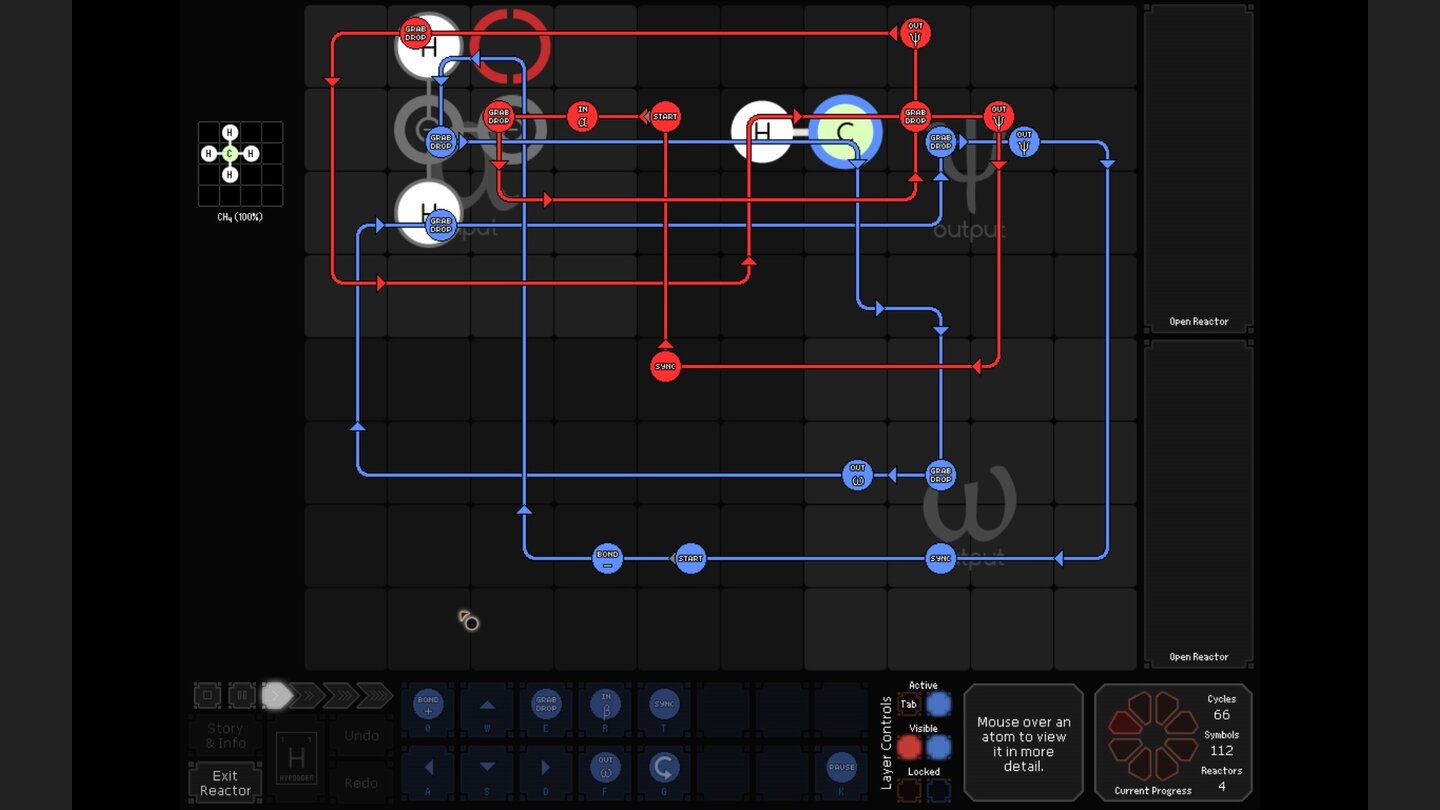Click the hydrogen atom bonded to carbon
Image resolution: width=1440 pixels, height=810 pixels.
(762, 132)
